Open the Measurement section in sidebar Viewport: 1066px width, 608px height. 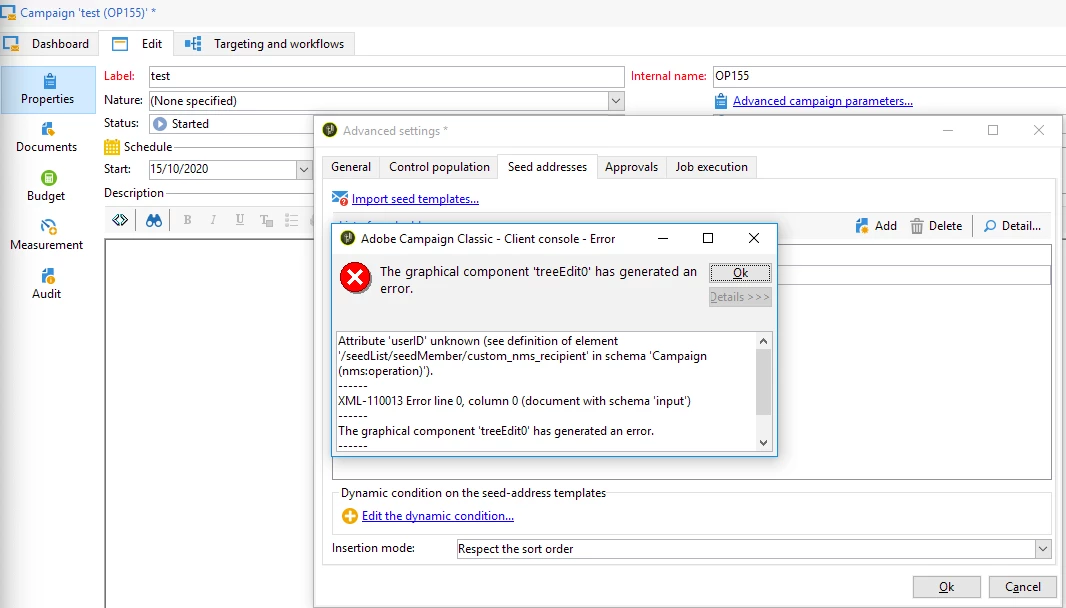(47, 235)
